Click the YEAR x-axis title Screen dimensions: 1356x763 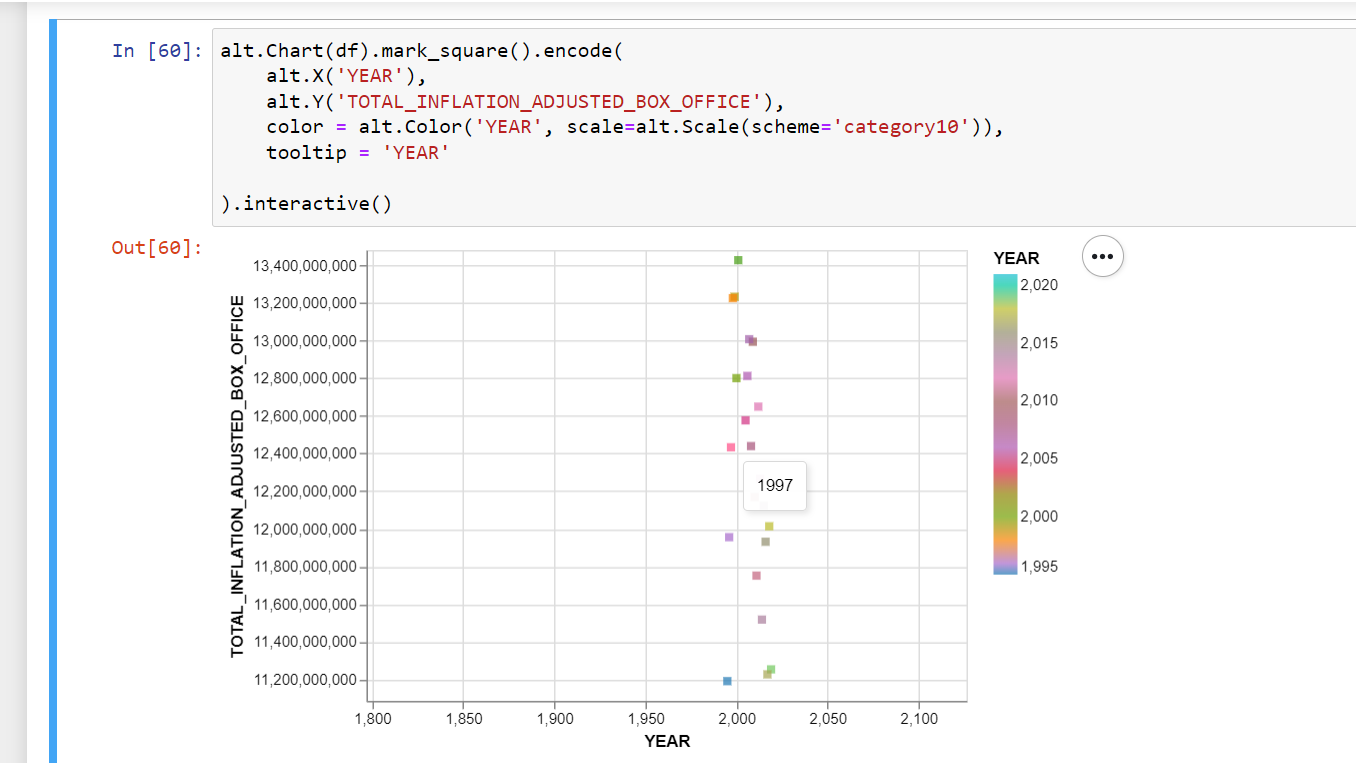tap(667, 741)
